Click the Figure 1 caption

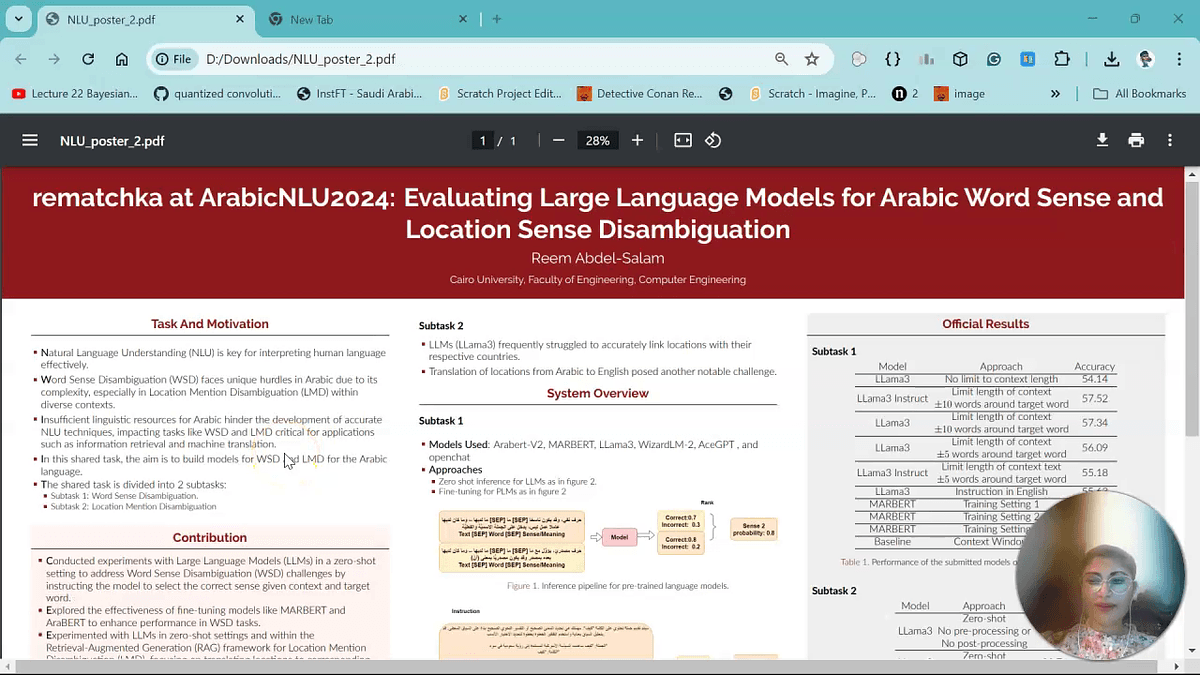pyautogui.click(x=618, y=586)
